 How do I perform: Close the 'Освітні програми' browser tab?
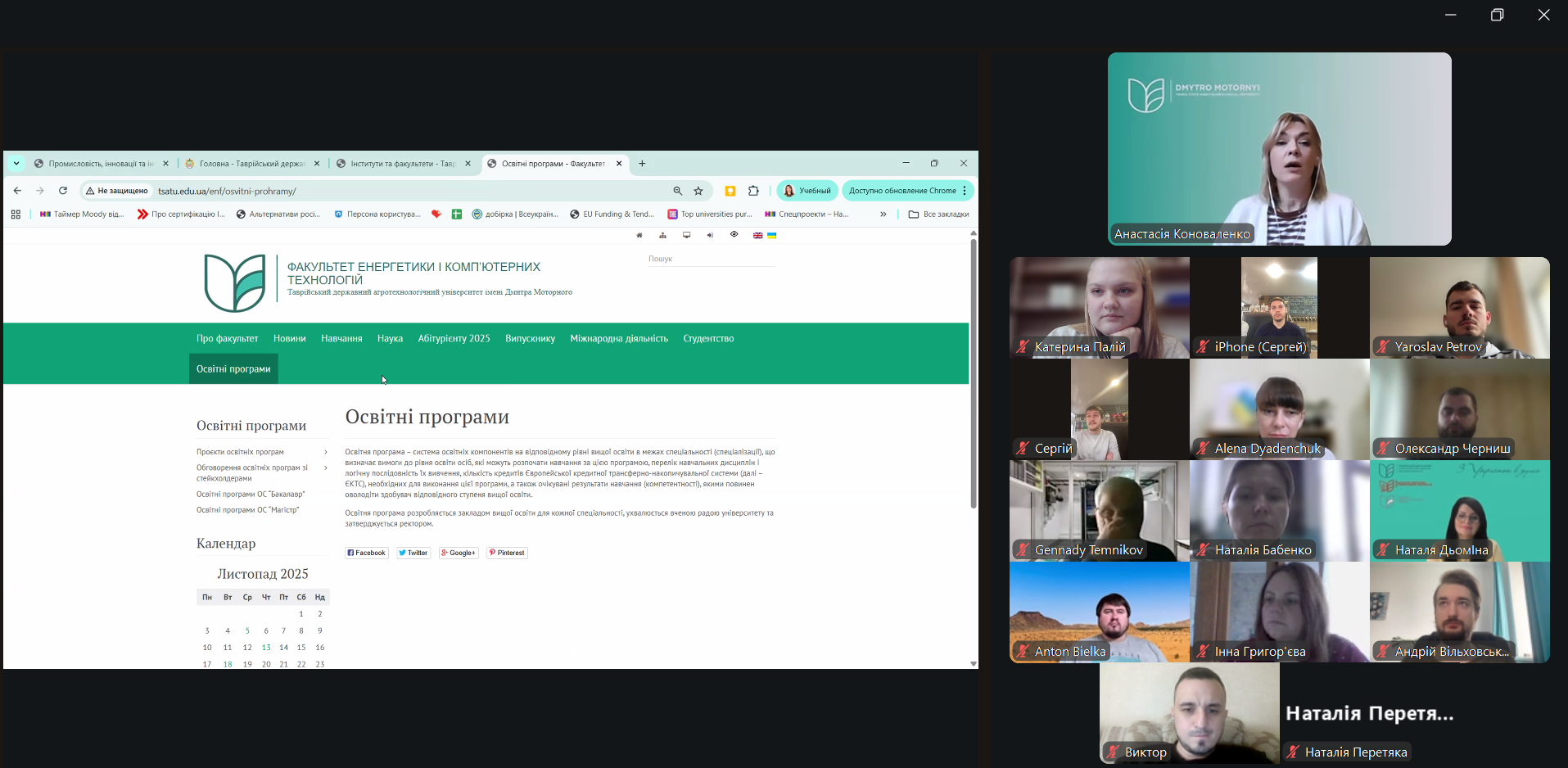619,164
